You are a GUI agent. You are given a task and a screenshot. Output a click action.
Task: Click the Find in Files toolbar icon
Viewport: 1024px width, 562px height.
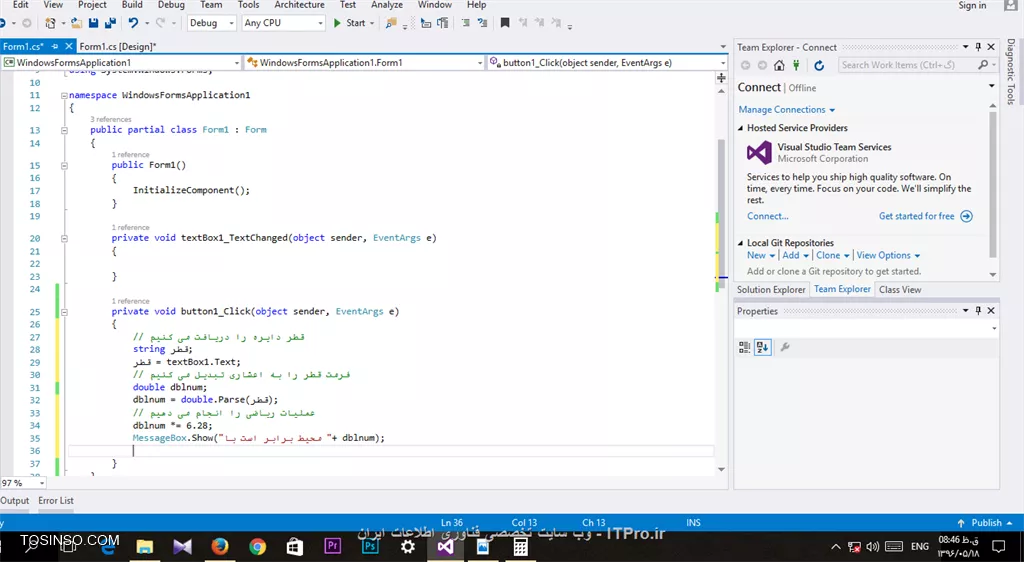click(391, 23)
